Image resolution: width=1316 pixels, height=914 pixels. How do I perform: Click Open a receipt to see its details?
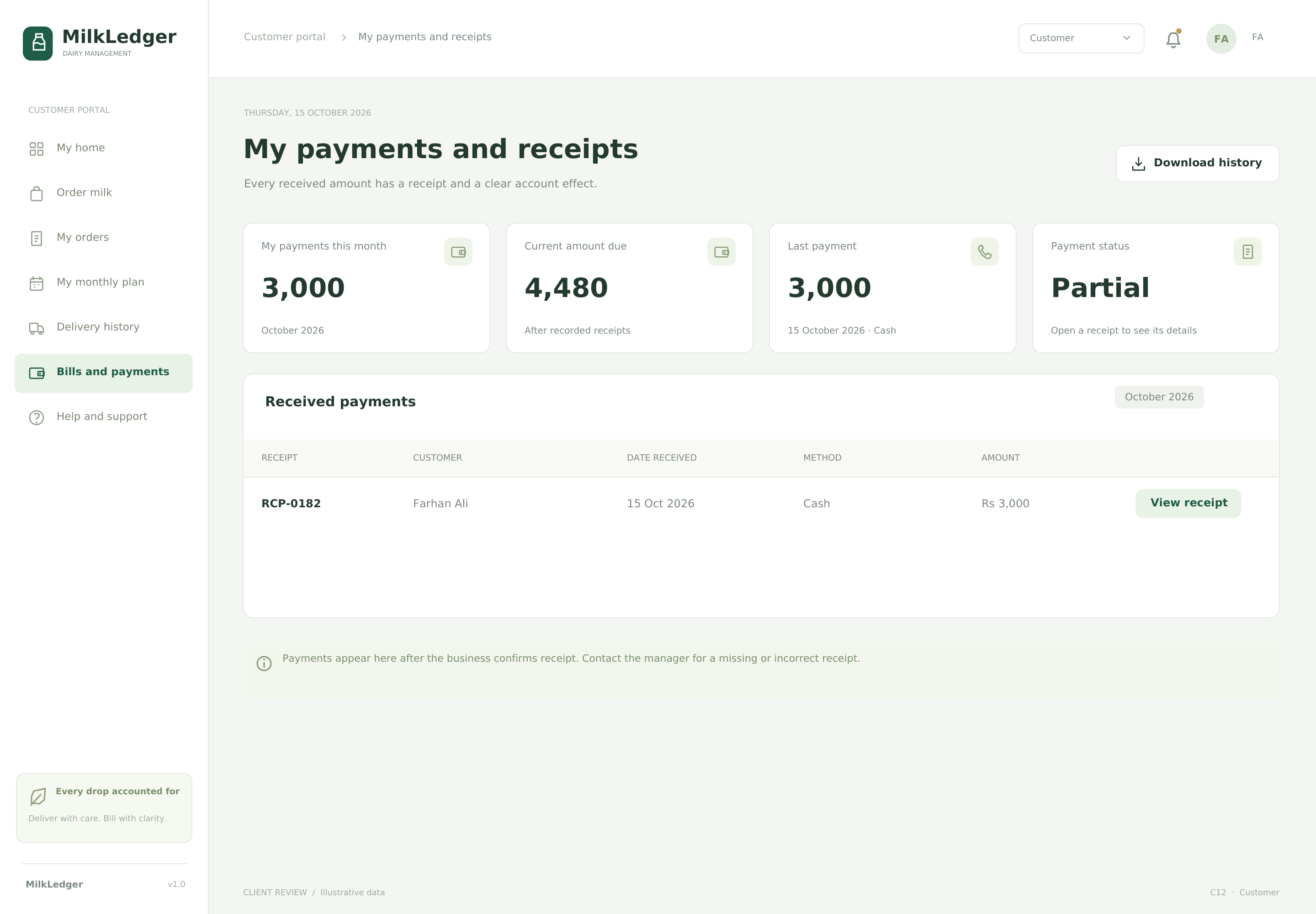tap(1124, 330)
